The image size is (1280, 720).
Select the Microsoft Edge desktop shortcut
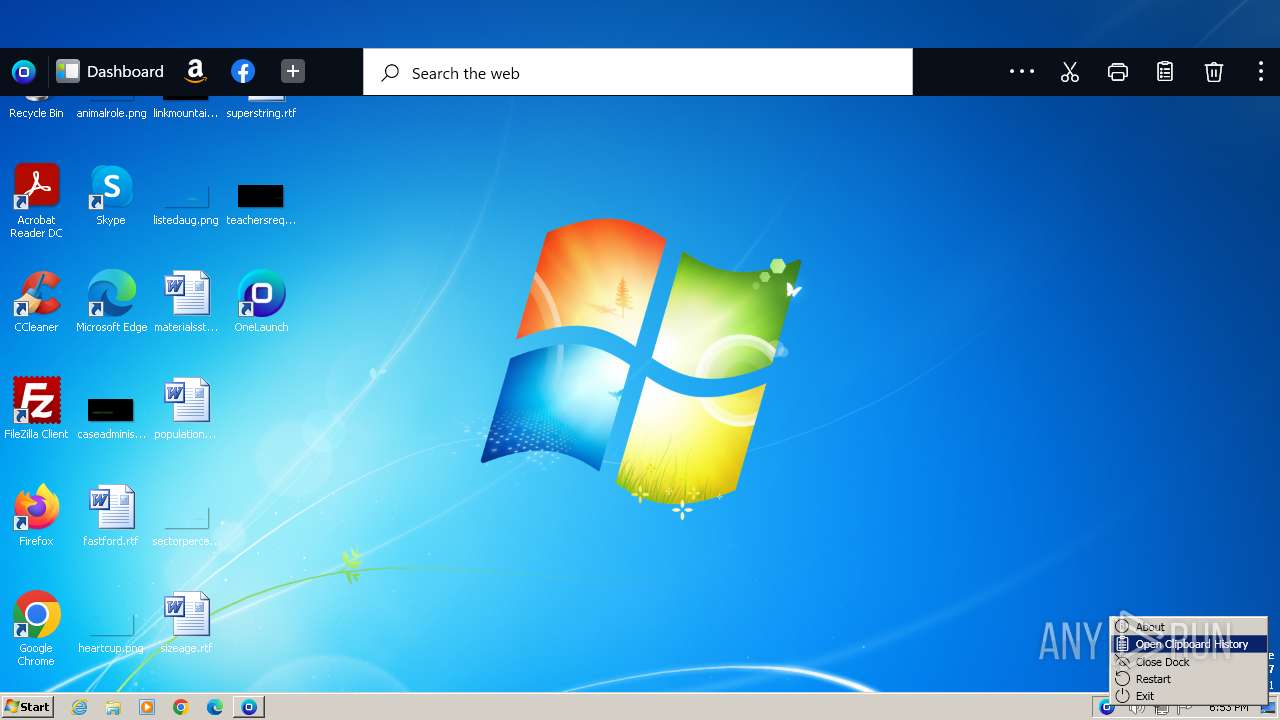point(111,301)
